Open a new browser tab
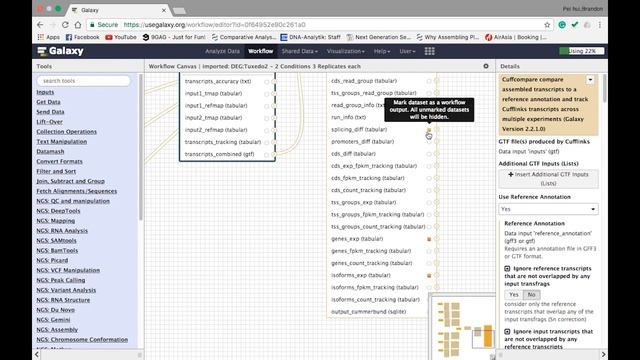Viewport: 640px width, 360px height. point(179,10)
